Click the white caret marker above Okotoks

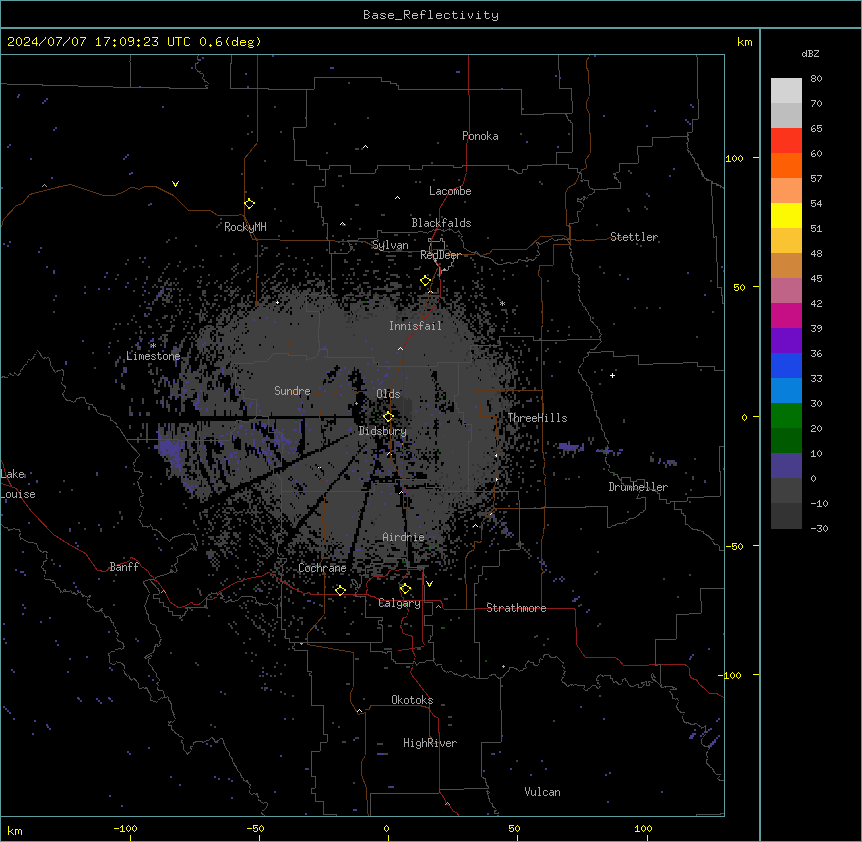pos(360,711)
